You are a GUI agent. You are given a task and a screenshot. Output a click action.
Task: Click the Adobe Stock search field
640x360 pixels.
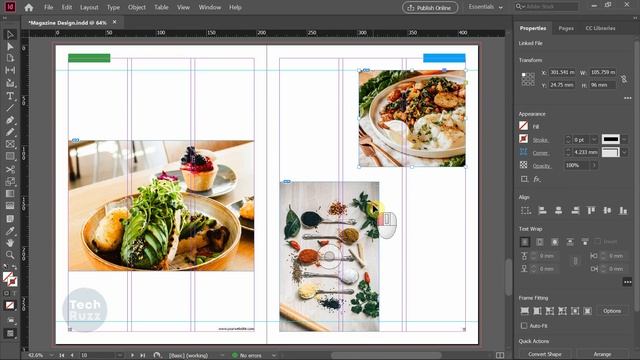coord(546,7)
